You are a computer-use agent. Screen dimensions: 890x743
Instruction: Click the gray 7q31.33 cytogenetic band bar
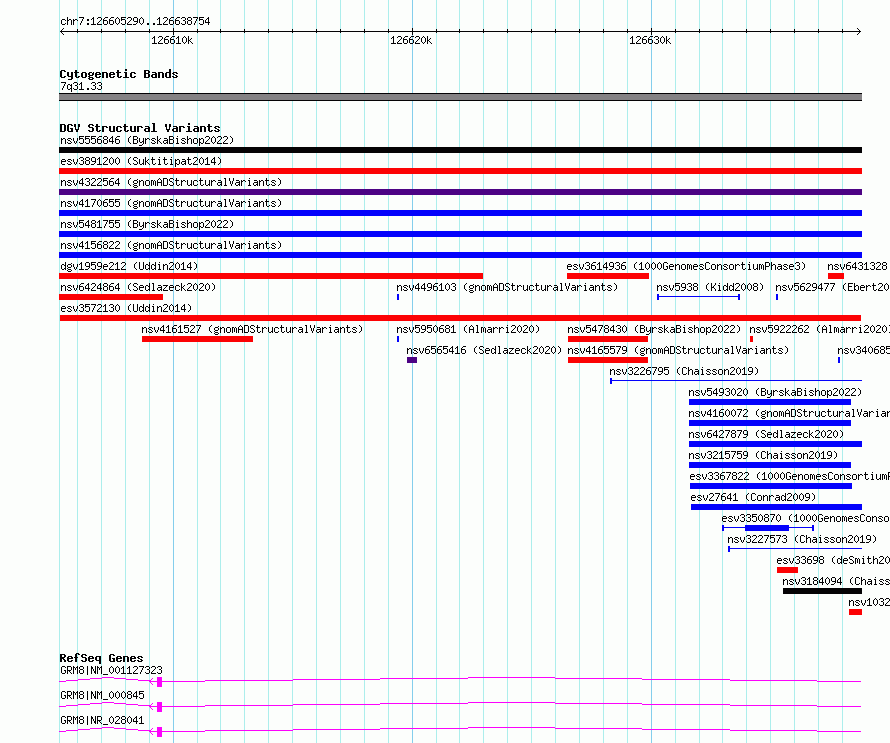(x=460, y=97)
